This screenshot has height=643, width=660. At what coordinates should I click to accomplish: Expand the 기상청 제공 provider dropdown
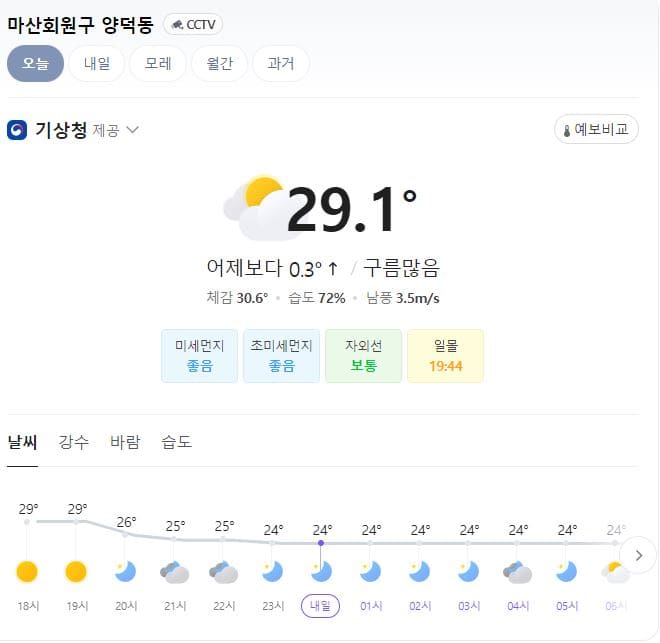[133, 130]
